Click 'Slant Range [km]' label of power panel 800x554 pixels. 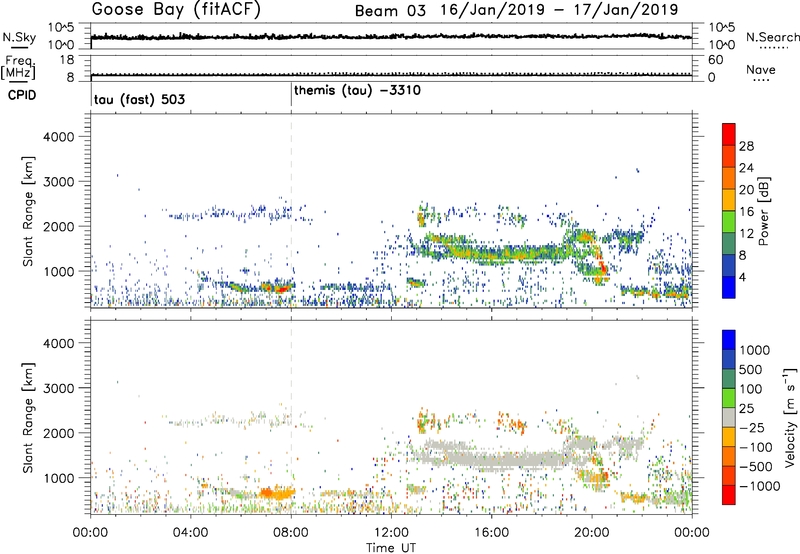(28, 211)
